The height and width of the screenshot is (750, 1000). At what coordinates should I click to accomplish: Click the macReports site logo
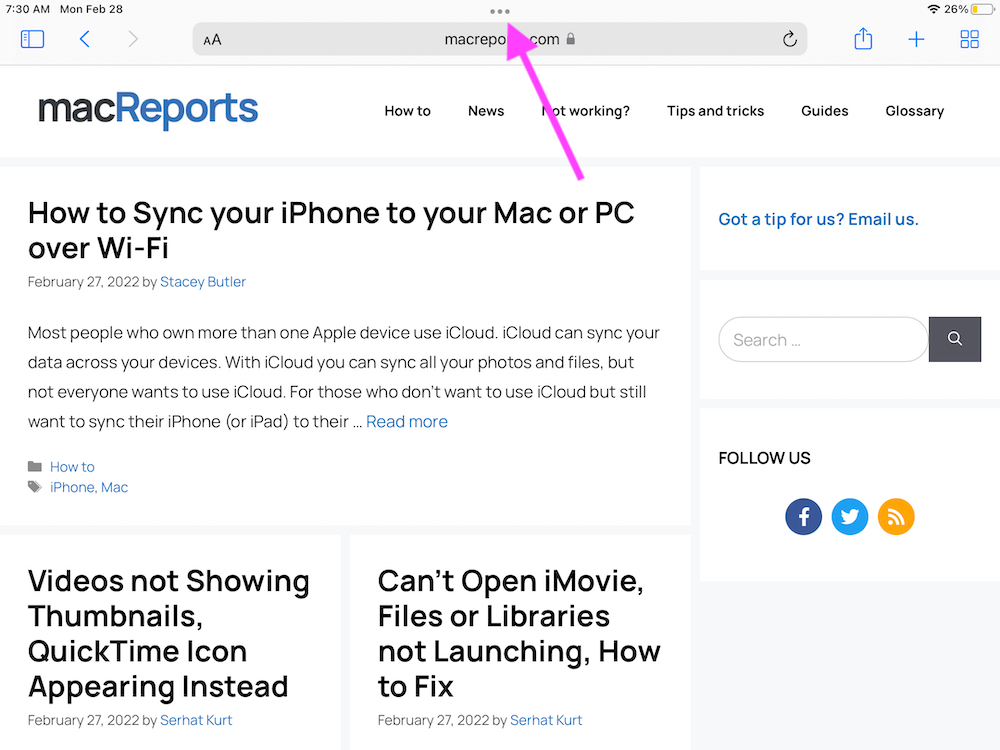click(148, 110)
